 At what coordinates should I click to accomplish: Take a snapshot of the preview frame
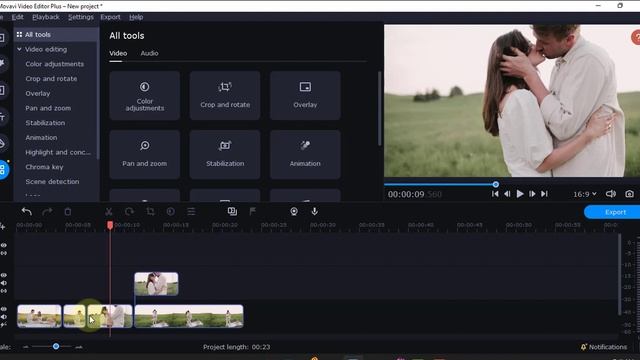(629, 194)
